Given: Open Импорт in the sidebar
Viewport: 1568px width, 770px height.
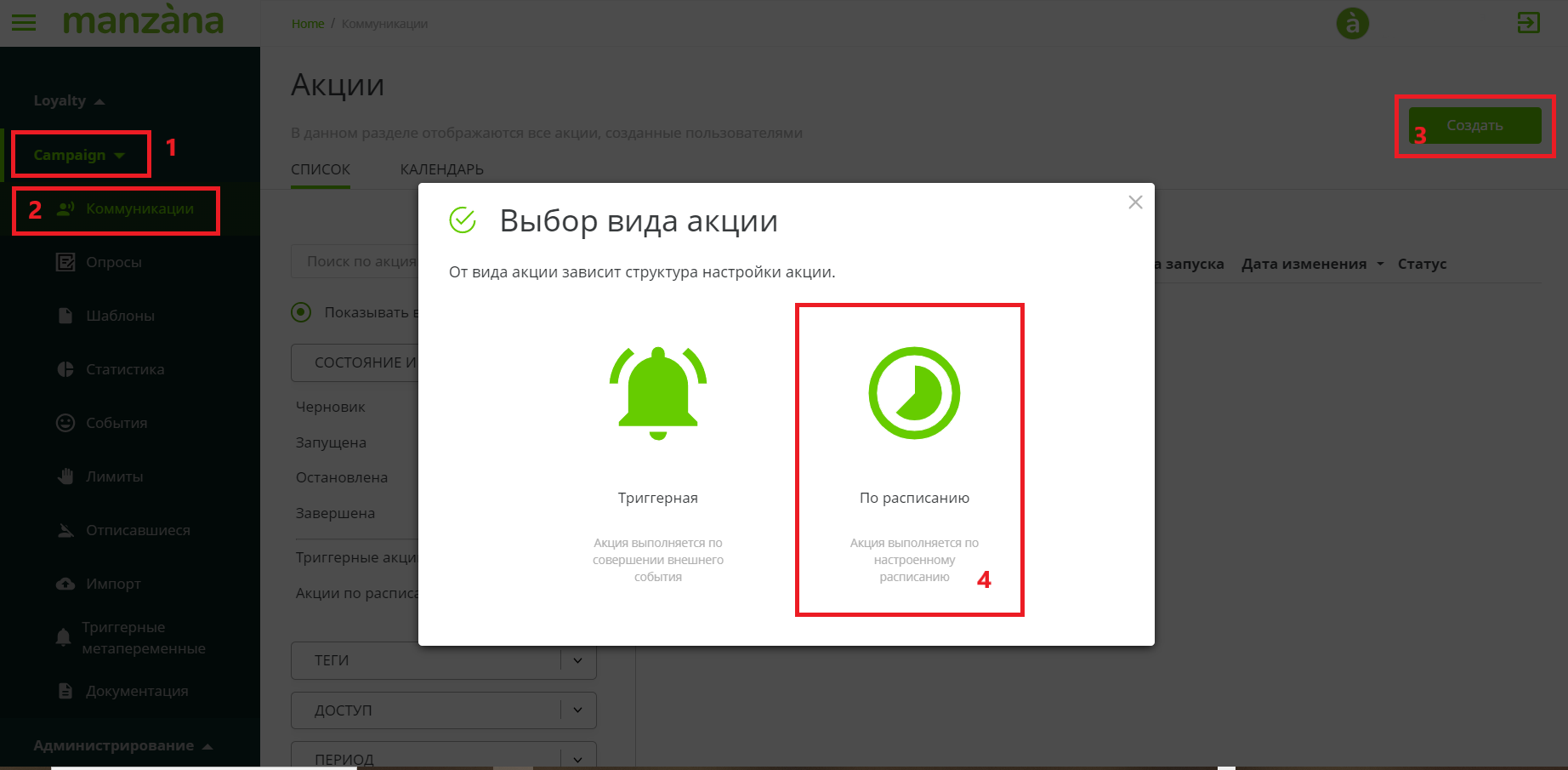Looking at the screenshot, I should 112,584.
